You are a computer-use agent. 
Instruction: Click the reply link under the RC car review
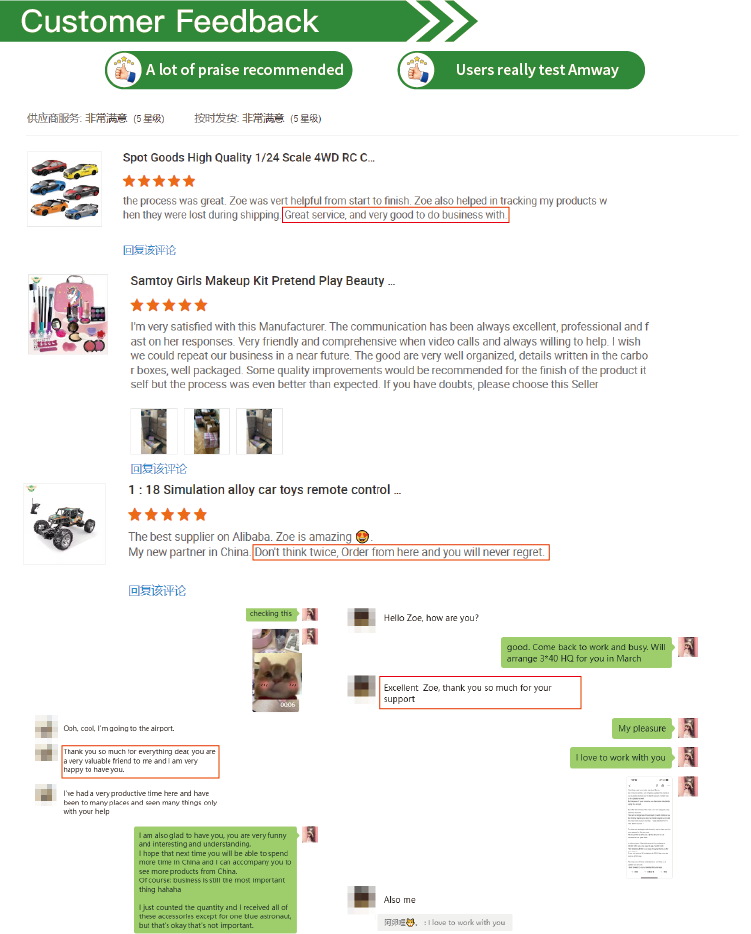pos(149,250)
